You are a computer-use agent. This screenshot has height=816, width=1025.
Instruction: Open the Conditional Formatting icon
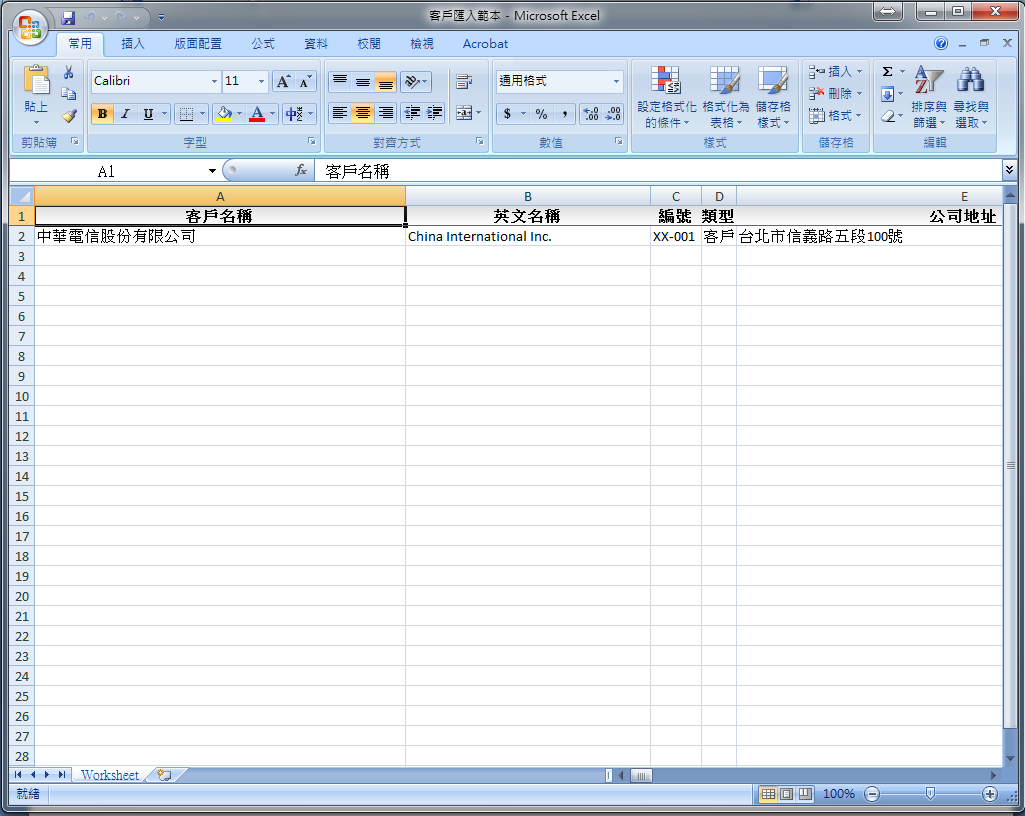point(666,97)
